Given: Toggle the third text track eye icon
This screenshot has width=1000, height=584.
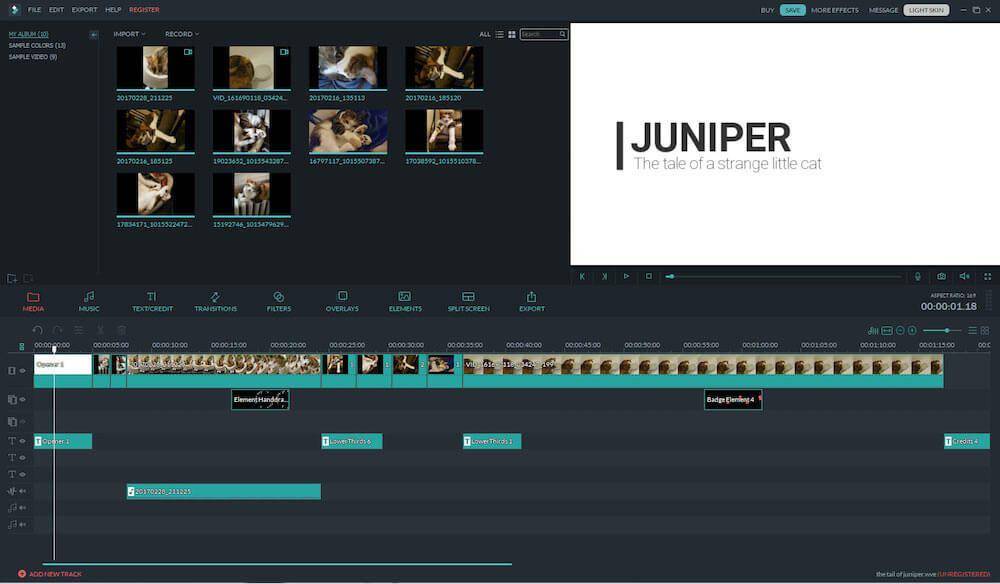Looking at the screenshot, I should (22, 474).
